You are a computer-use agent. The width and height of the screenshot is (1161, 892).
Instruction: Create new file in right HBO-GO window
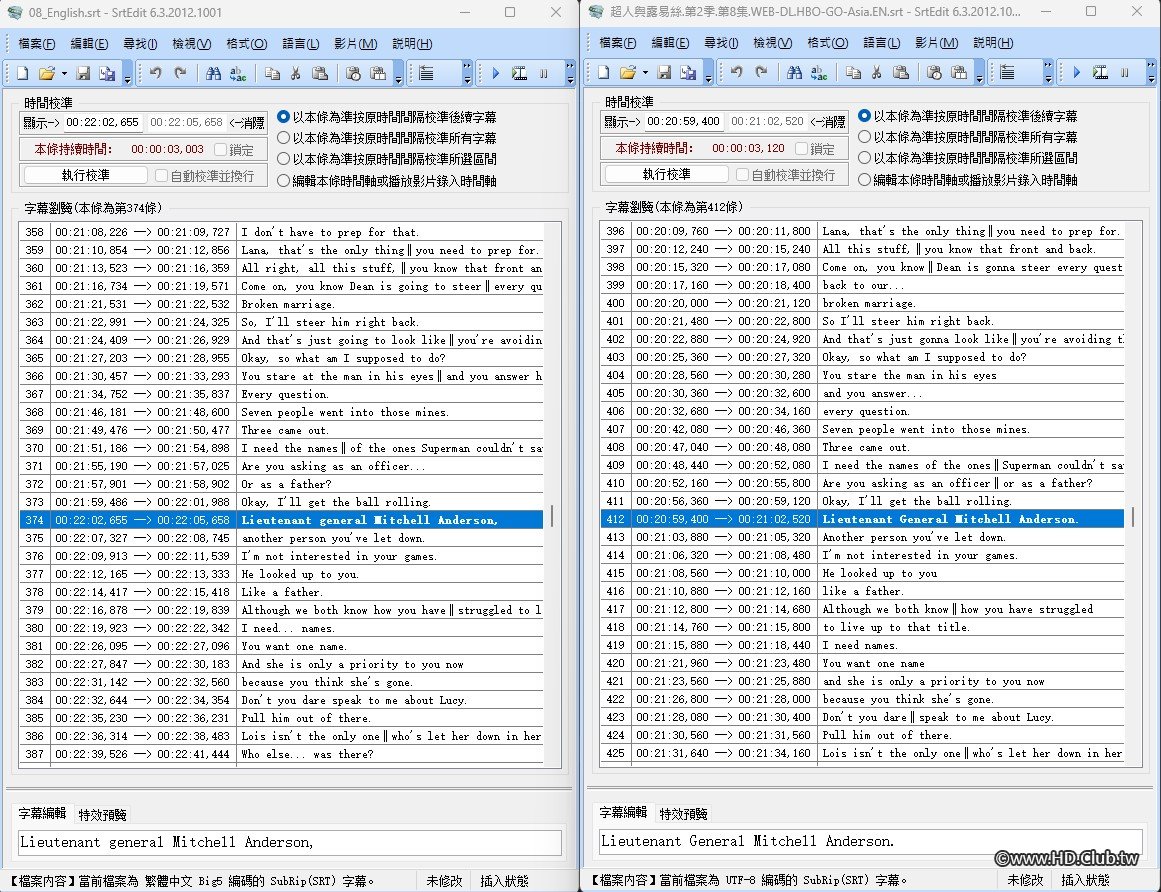(603, 73)
